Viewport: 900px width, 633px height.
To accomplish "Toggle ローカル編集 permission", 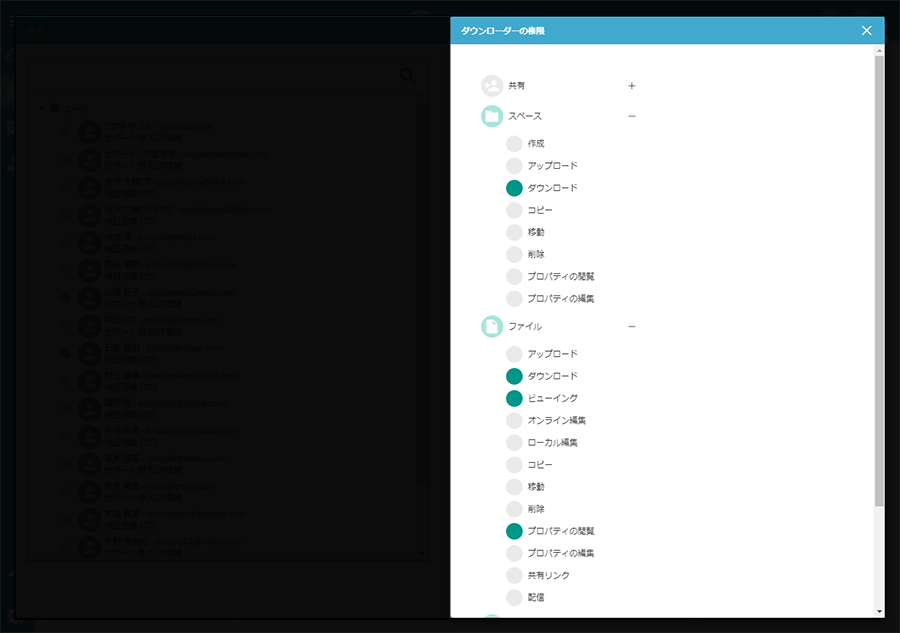I will (514, 442).
